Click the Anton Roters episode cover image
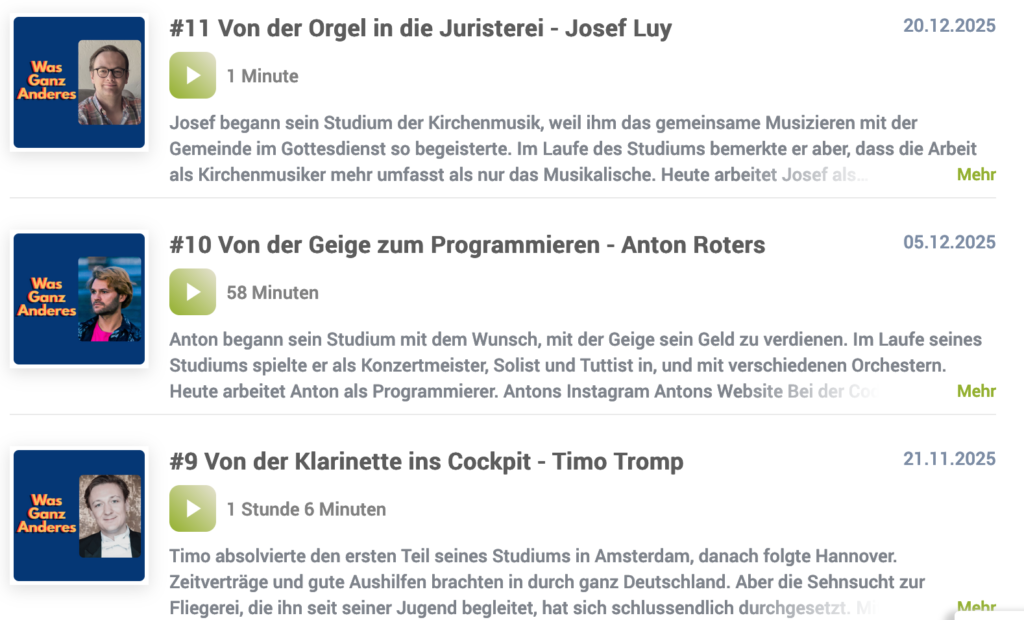This screenshot has height=620, width=1024. pos(79,299)
